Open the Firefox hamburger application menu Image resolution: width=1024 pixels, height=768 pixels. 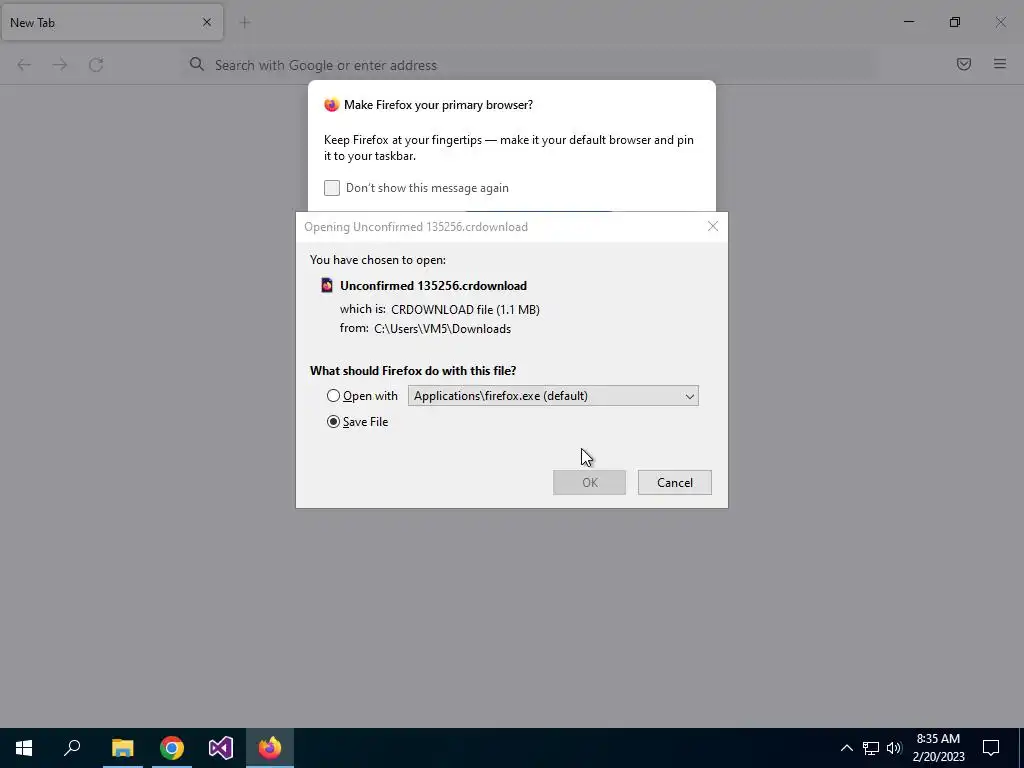[1000, 64]
